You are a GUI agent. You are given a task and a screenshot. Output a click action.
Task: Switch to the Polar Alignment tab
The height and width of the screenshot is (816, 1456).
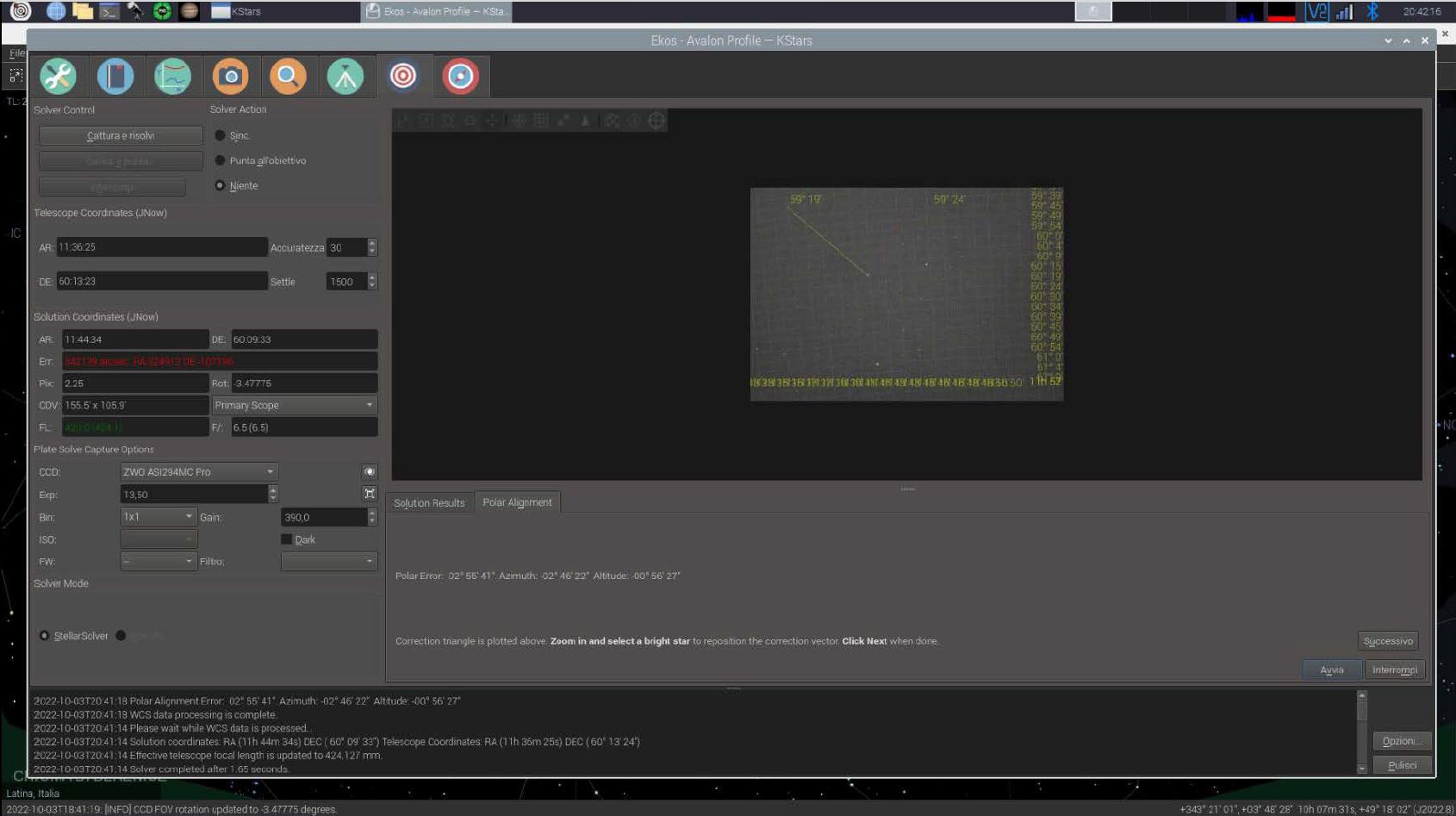click(x=517, y=502)
